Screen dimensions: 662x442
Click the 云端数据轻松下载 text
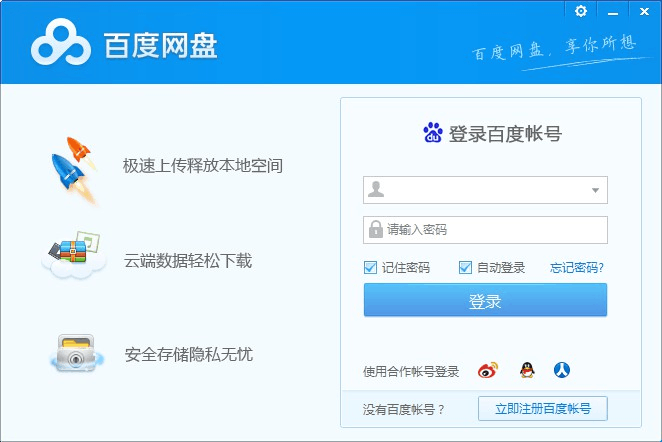click(188, 260)
